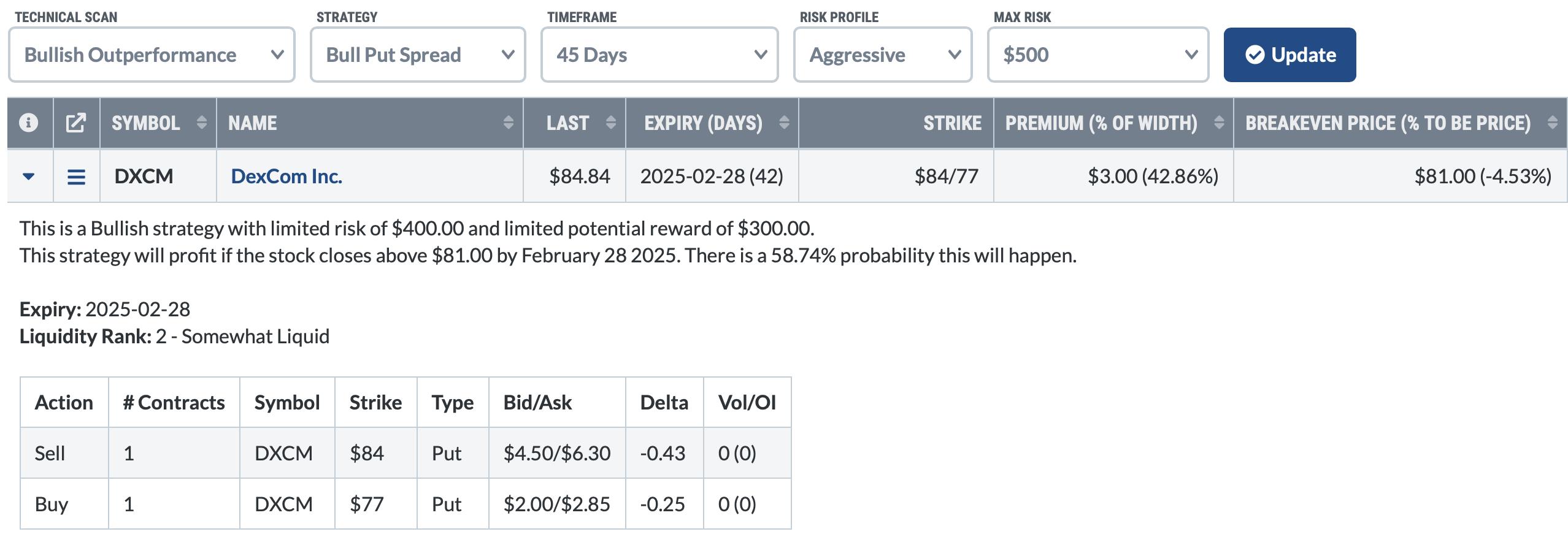Change the Timeframe dropdown from 45 Days
Screen dimensions: 1568x537
pos(659,55)
